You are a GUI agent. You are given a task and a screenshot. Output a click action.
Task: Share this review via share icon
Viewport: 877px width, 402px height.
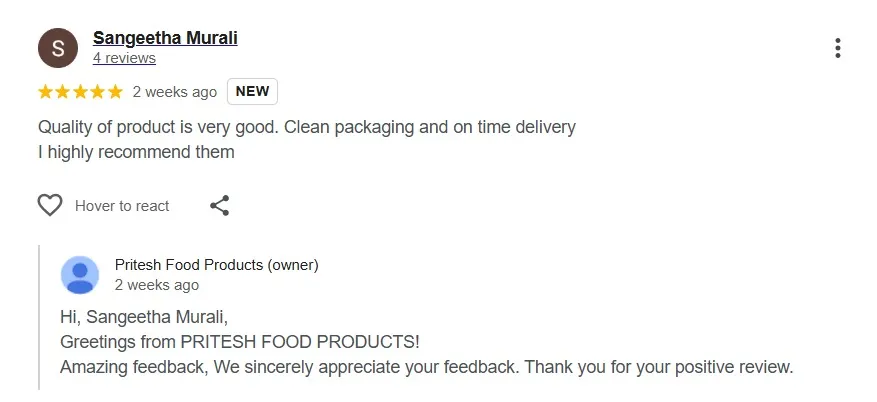(x=220, y=206)
